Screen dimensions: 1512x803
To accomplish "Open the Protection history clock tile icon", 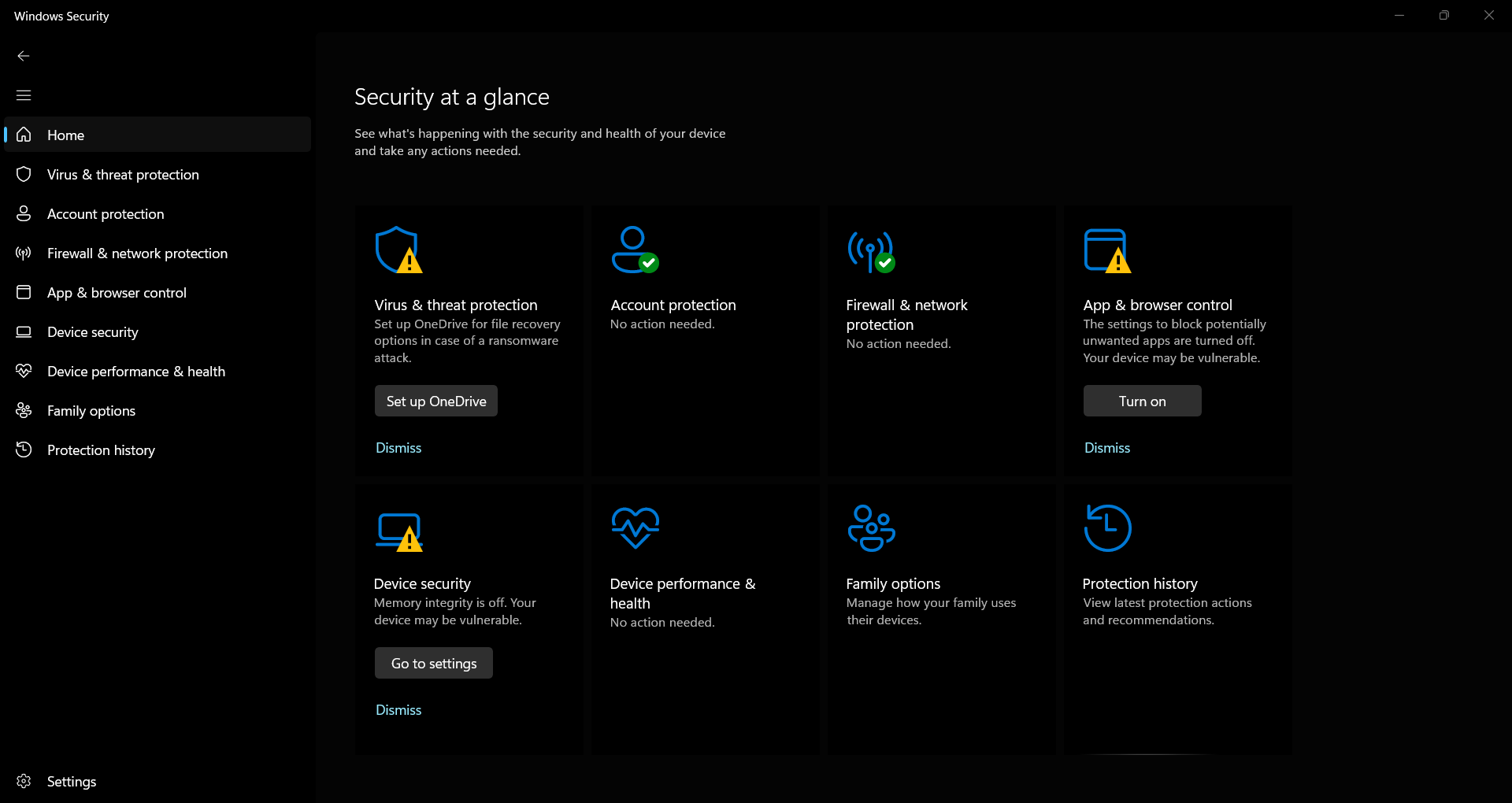I will [1107, 528].
